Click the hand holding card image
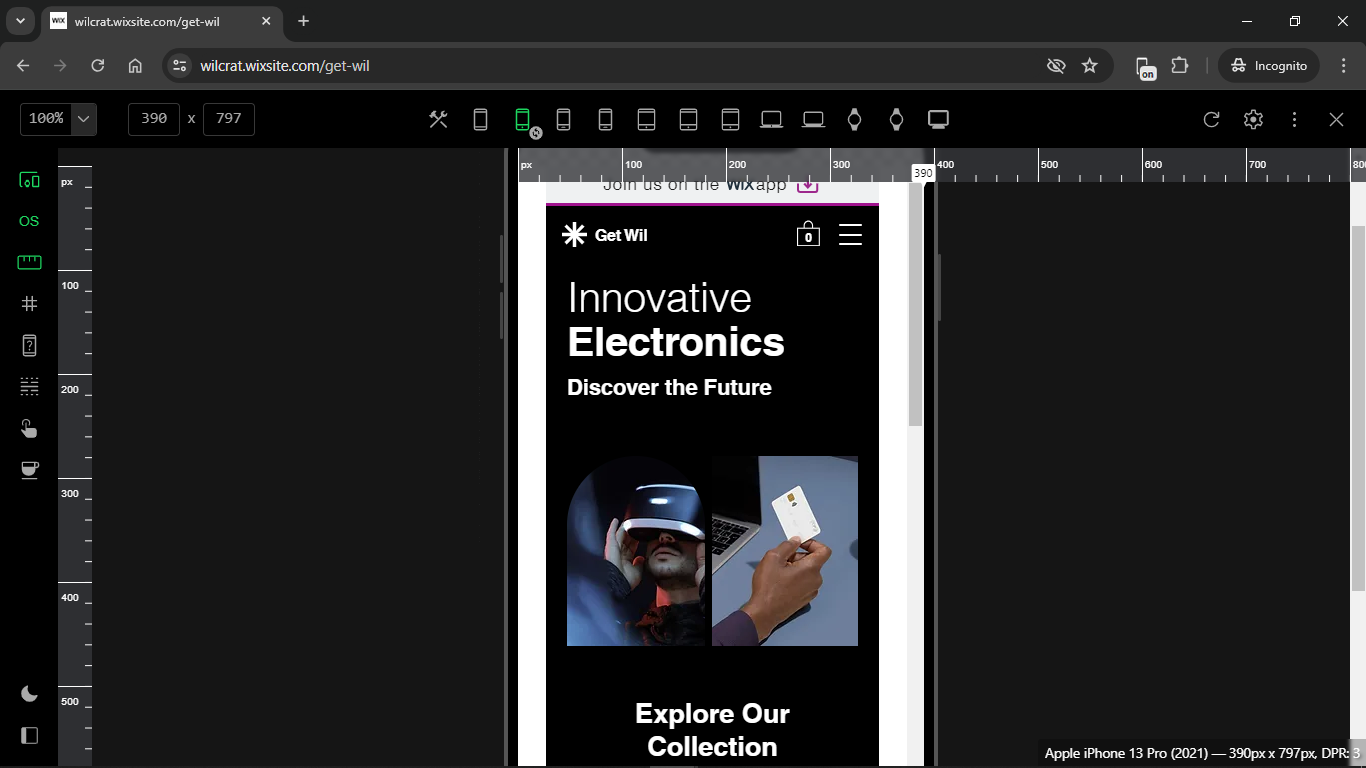The width and height of the screenshot is (1366, 768). 785,551
